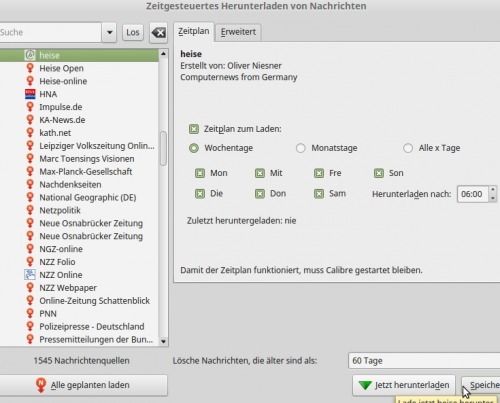Click the icon beside Marc Toensings Visionen
This screenshot has width=500, height=403.
(30, 159)
